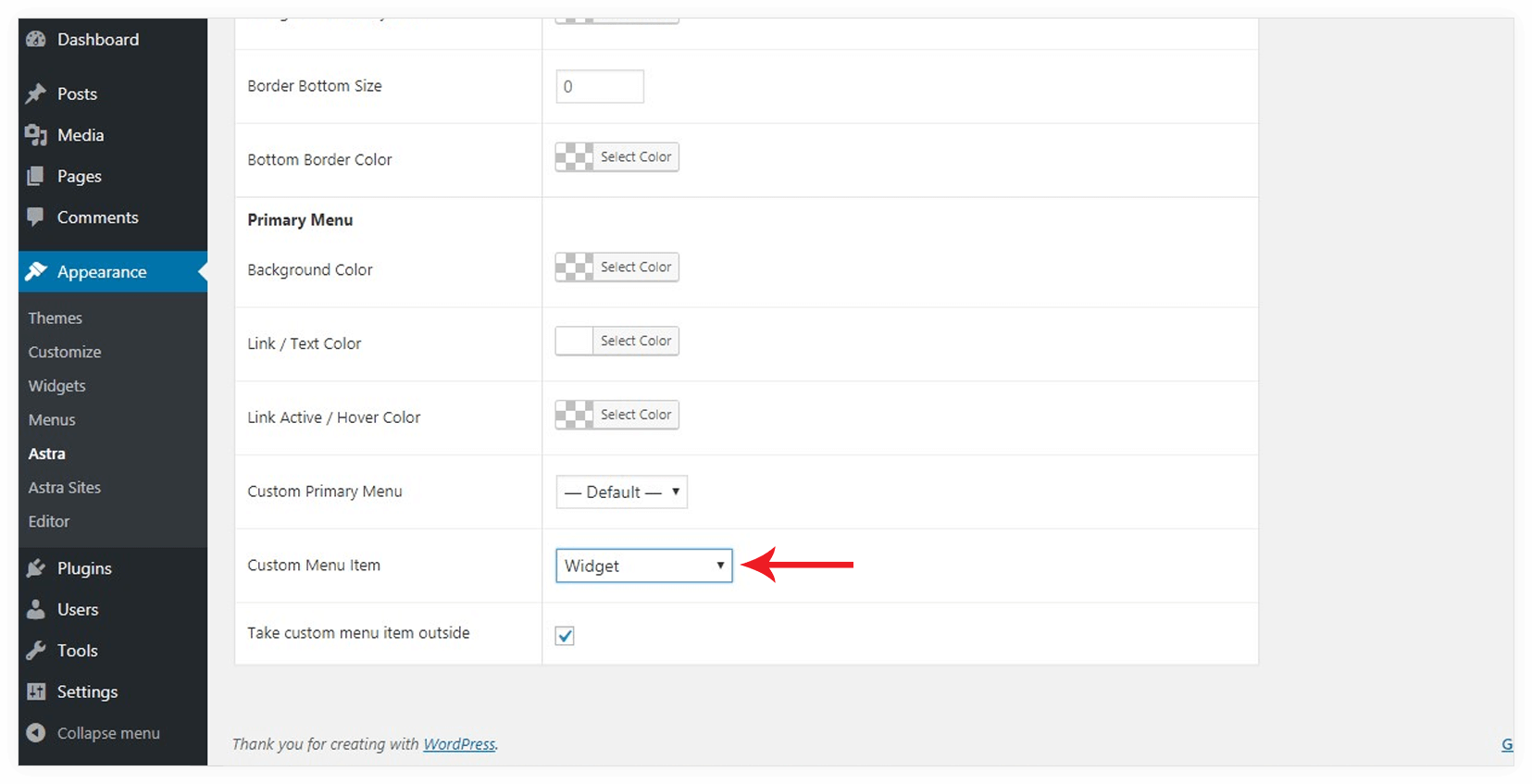Click the Appearance paintbrush icon
This screenshot has height=784, width=1532.
tap(36, 271)
